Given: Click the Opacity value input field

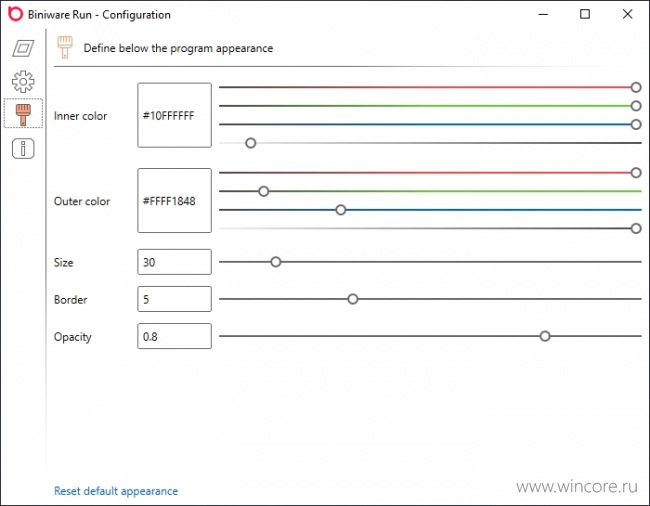Looking at the screenshot, I should click(x=175, y=336).
